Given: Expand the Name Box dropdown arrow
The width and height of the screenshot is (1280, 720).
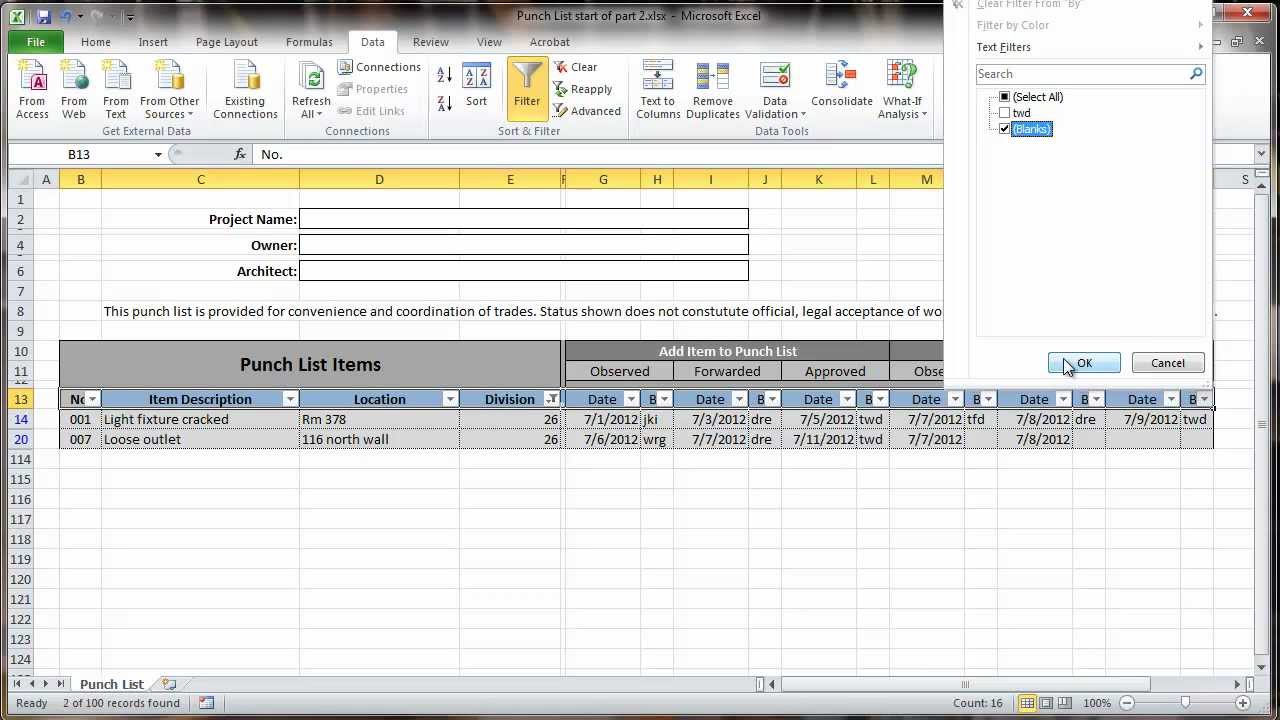Looking at the screenshot, I should (158, 154).
